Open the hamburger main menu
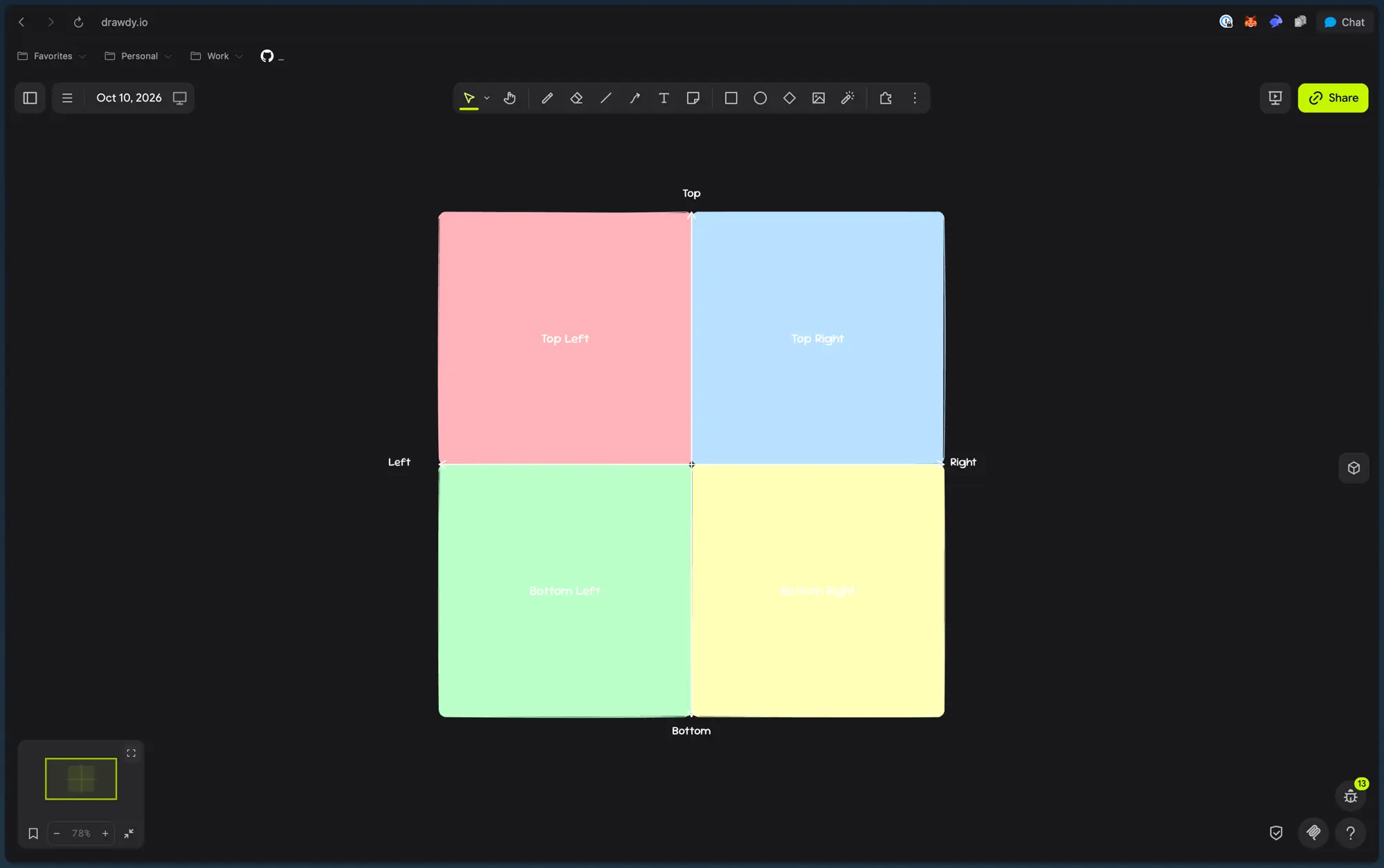Image resolution: width=1384 pixels, height=868 pixels. pos(67,98)
